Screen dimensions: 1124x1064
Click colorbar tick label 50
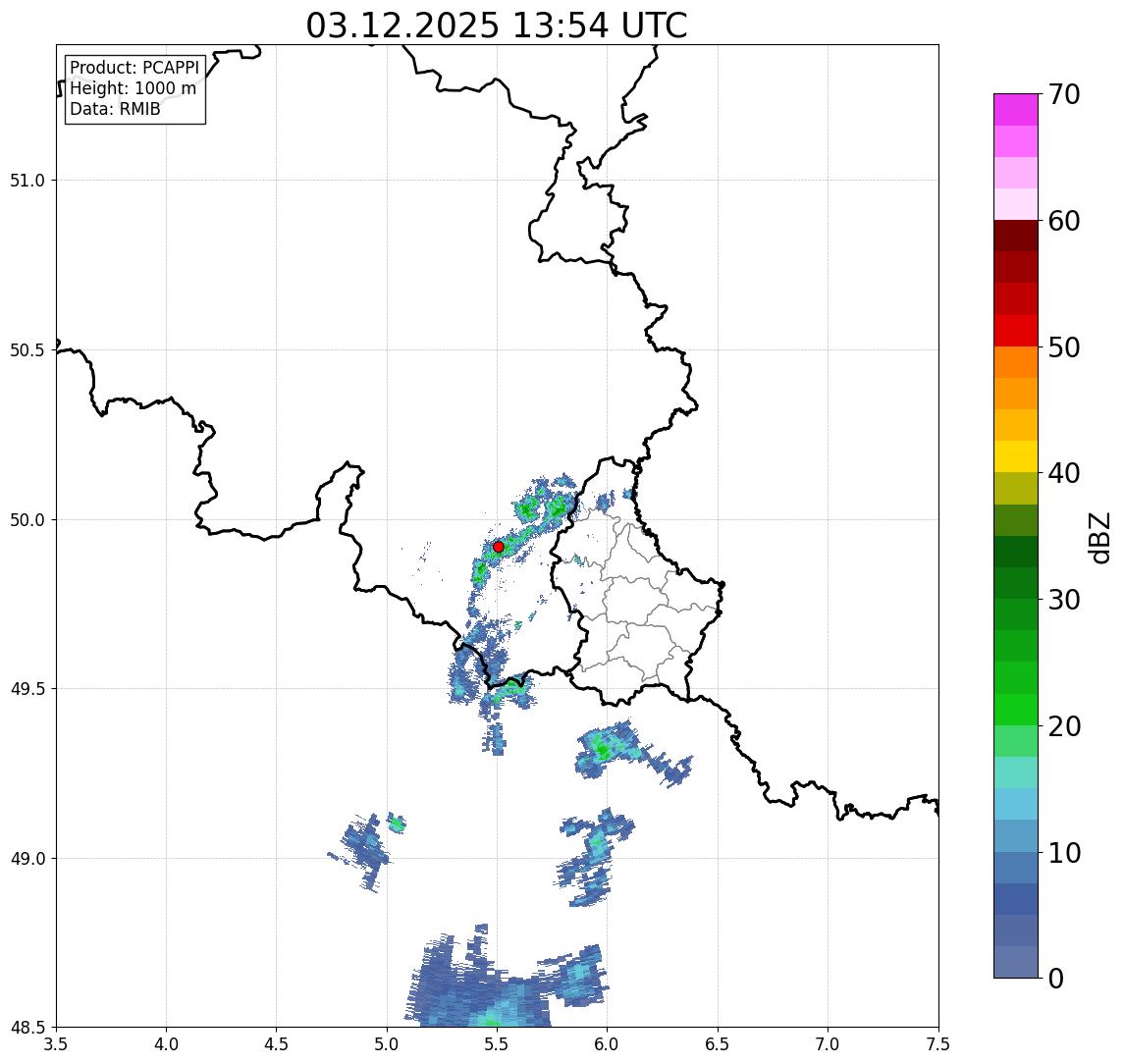pos(1064,347)
